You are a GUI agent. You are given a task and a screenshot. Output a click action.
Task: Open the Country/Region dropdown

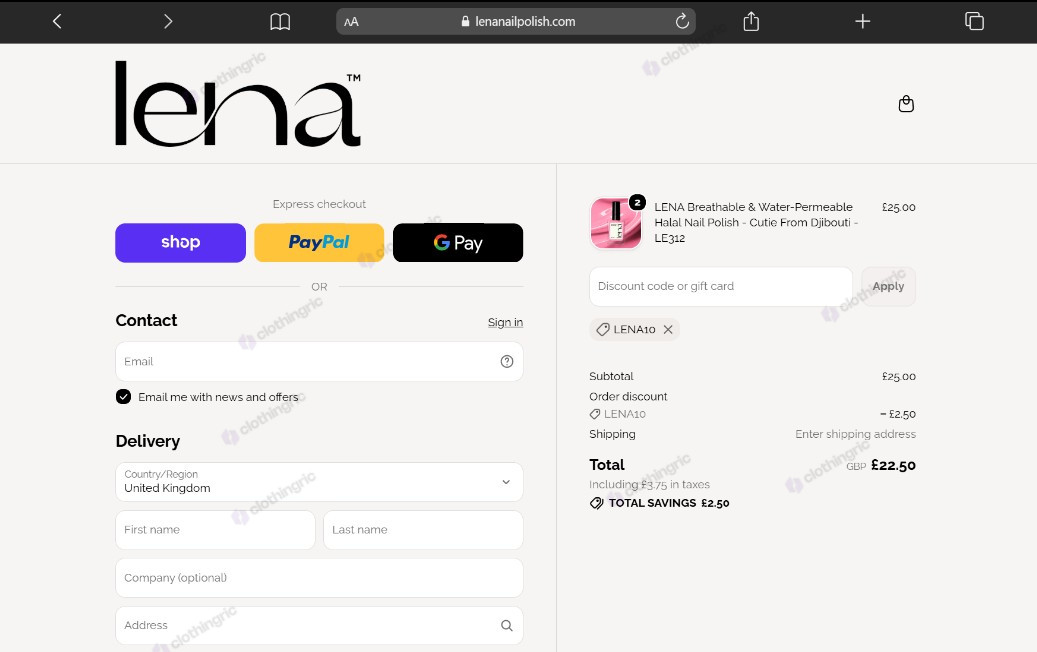(319, 482)
